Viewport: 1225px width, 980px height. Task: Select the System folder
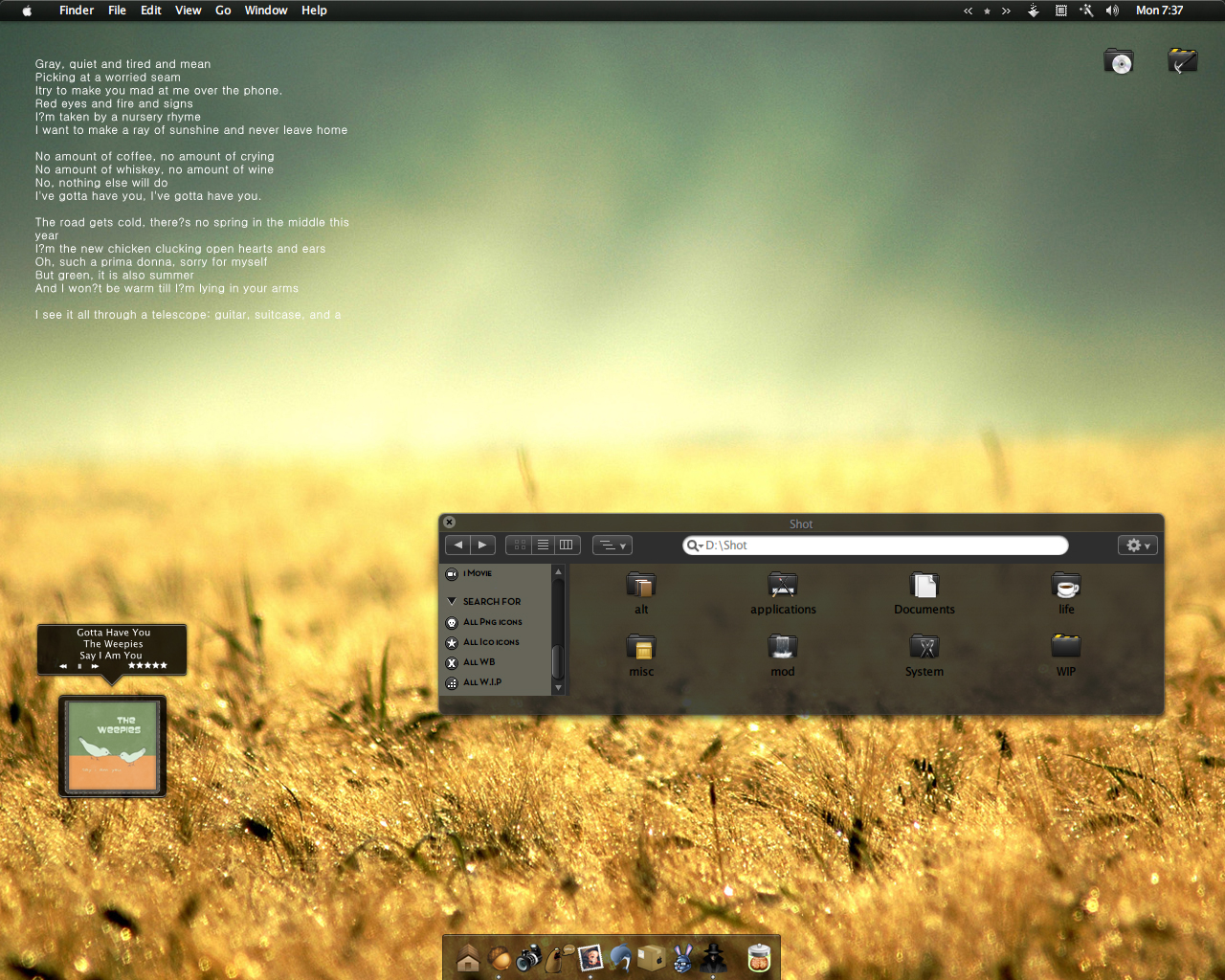click(x=924, y=656)
